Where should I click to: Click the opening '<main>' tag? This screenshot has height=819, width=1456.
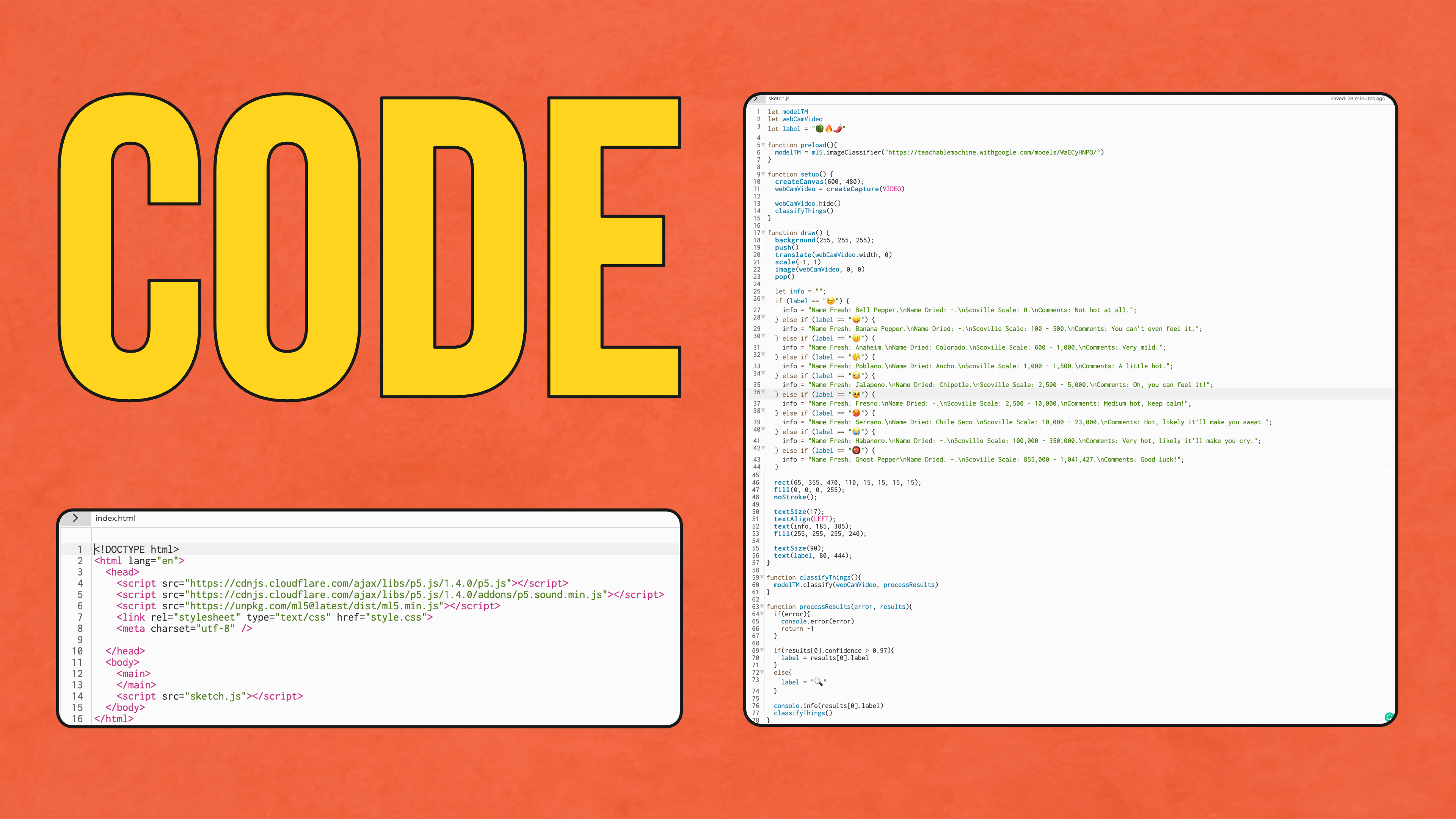point(133,674)
